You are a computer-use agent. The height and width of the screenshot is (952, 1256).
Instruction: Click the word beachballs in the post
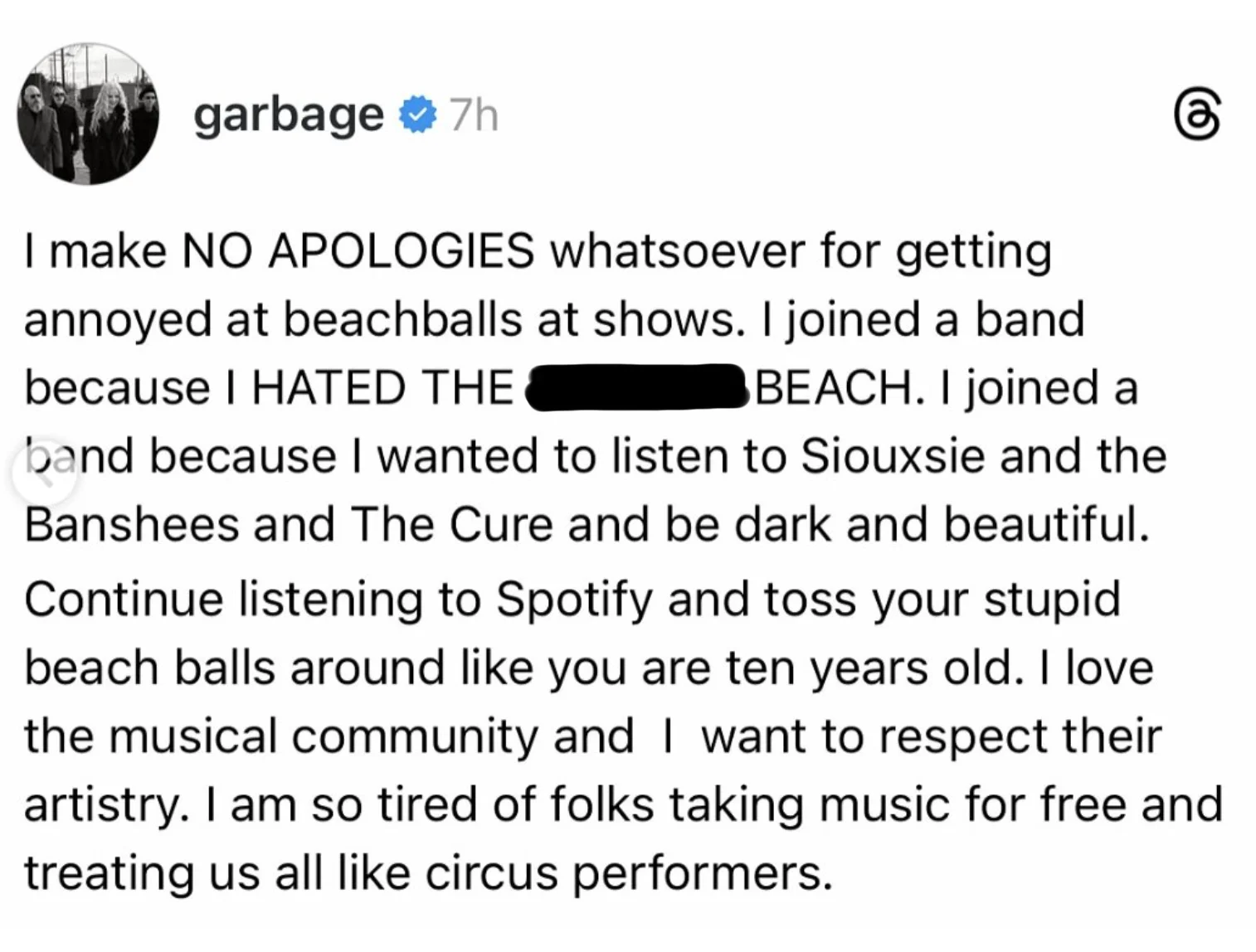[x=402, y=320]
